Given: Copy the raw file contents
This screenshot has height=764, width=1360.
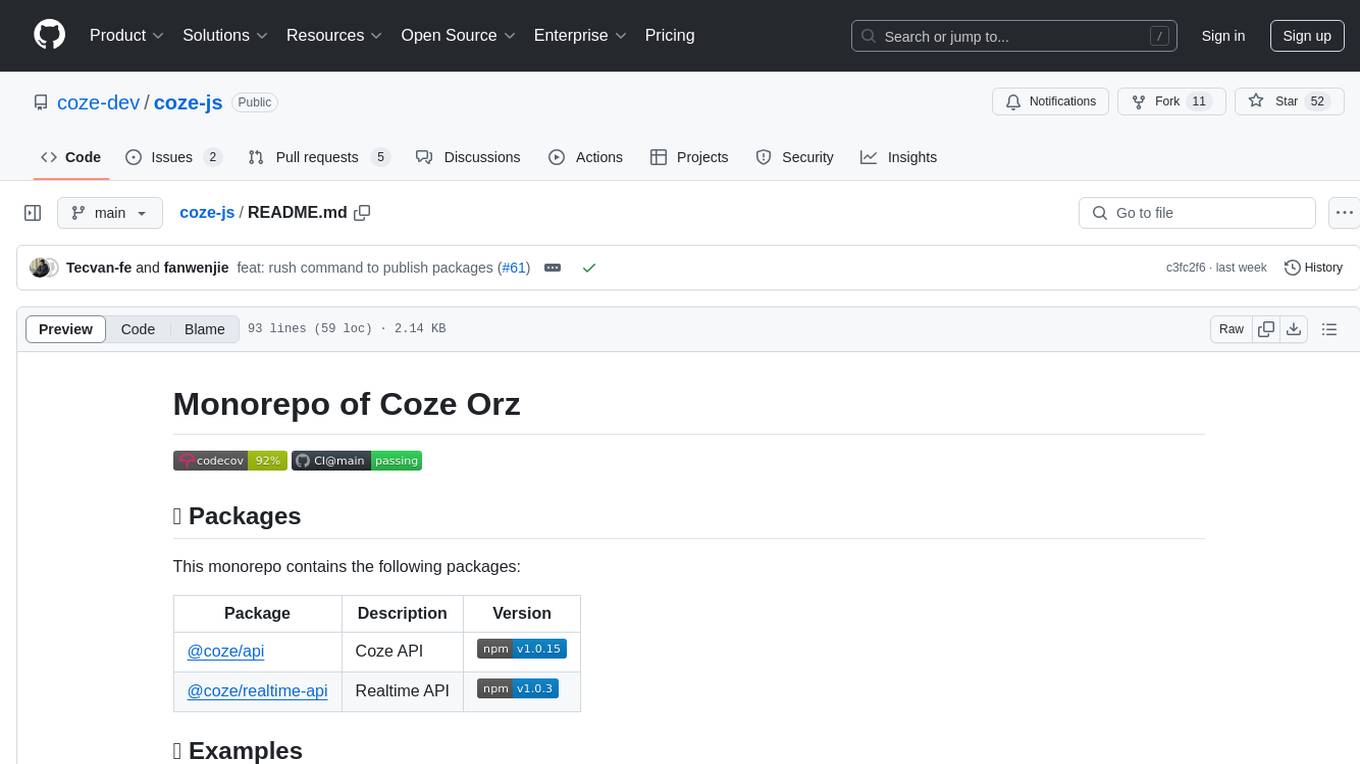Looking at the screenshot, I should pos(1266,329).
